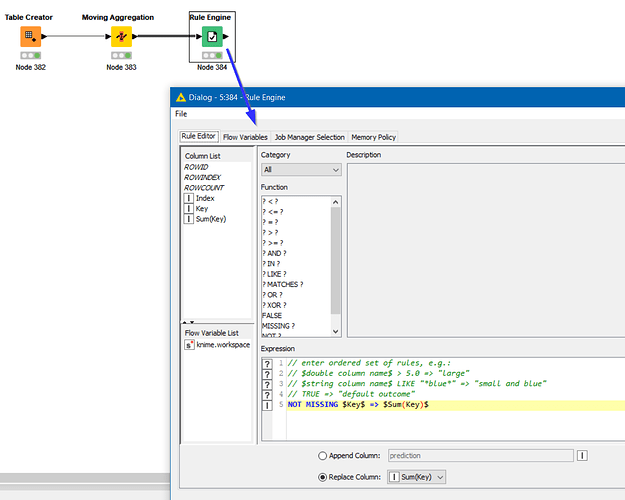Select the Table Creator node icon
The image size is (625, 500).
click(31, 37)
